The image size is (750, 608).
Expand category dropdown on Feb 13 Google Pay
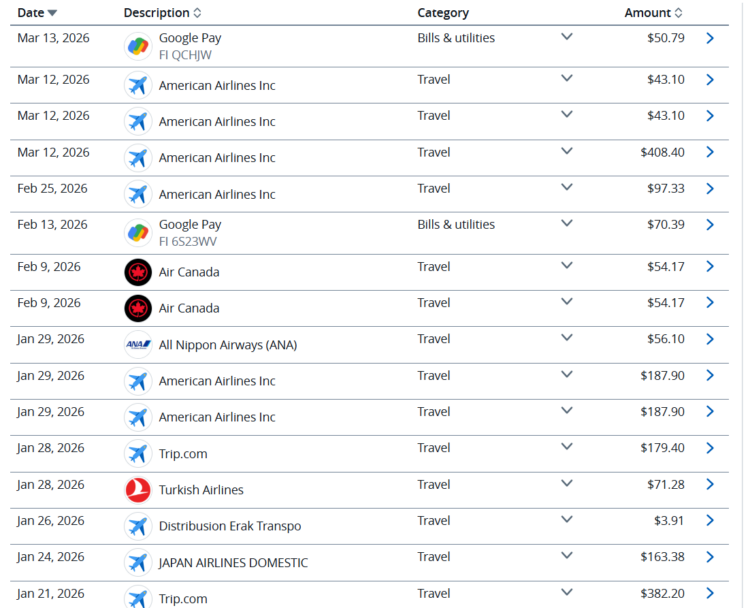point(567,223)
